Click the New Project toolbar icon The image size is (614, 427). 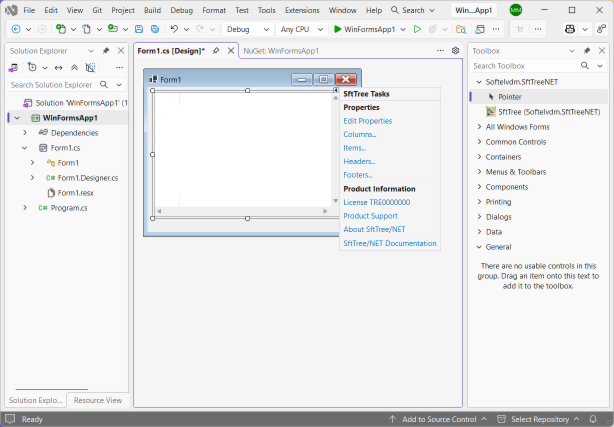pyautogui.click(x=61, y=29)
